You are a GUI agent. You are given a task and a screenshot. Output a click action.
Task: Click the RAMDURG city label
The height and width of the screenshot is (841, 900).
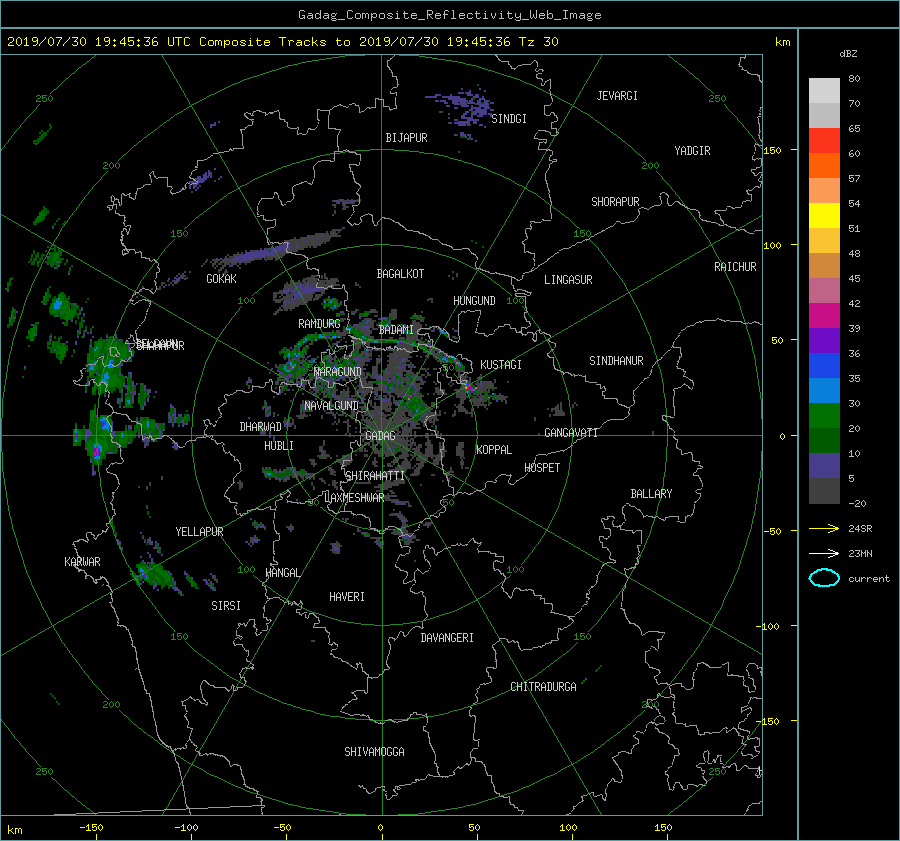click(319, 324)
